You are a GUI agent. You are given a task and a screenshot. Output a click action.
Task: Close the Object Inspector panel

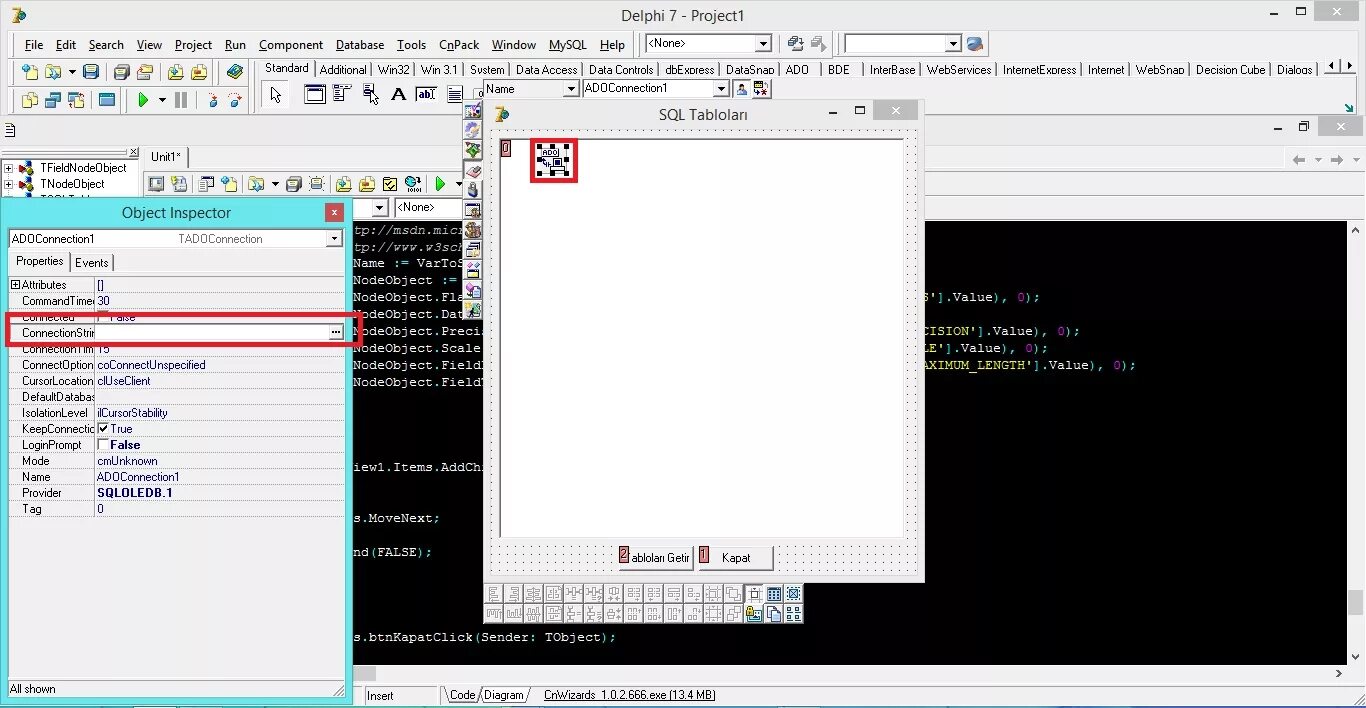[334, 212]
